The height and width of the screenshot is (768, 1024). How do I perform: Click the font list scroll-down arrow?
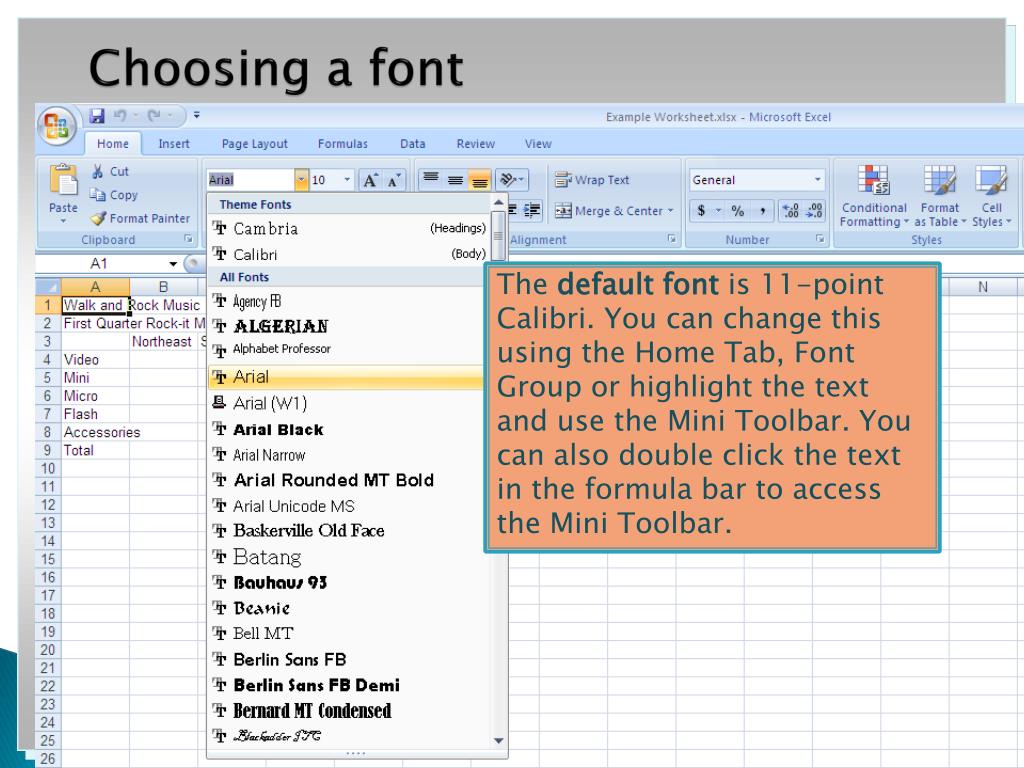(x=498, y=741)
